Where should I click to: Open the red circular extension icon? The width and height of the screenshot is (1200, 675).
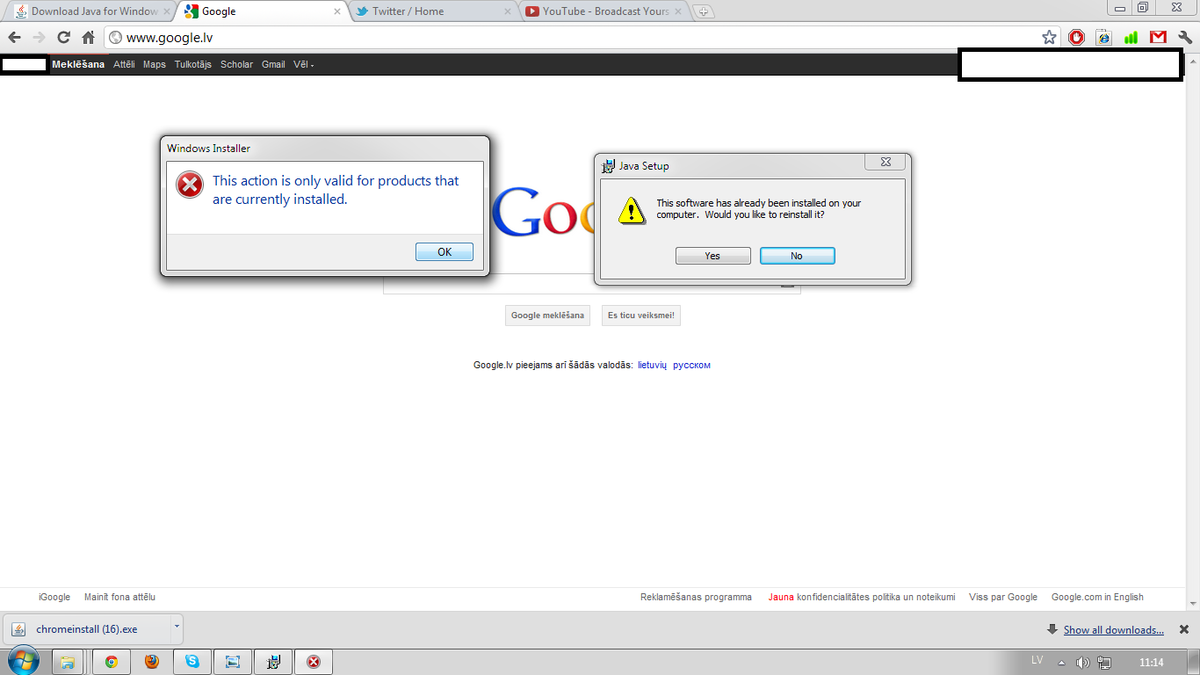click(1077, 38)
